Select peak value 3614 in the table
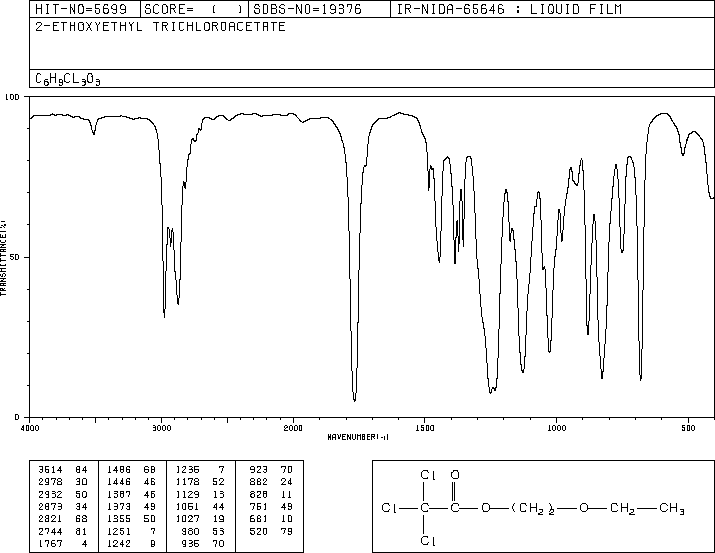The width and height of the screenshot is (715, 553). click(50, 470)
